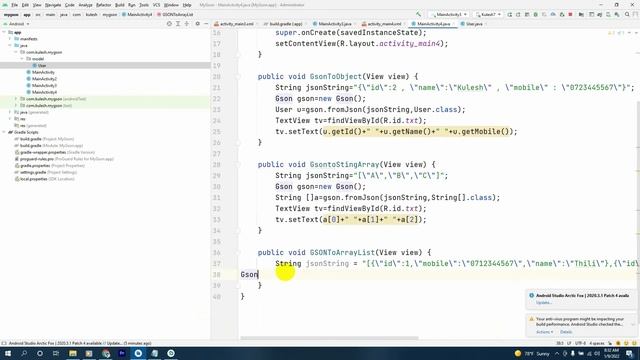Open the Search Everywhere magnifier icon

click(x=627, y=14)
